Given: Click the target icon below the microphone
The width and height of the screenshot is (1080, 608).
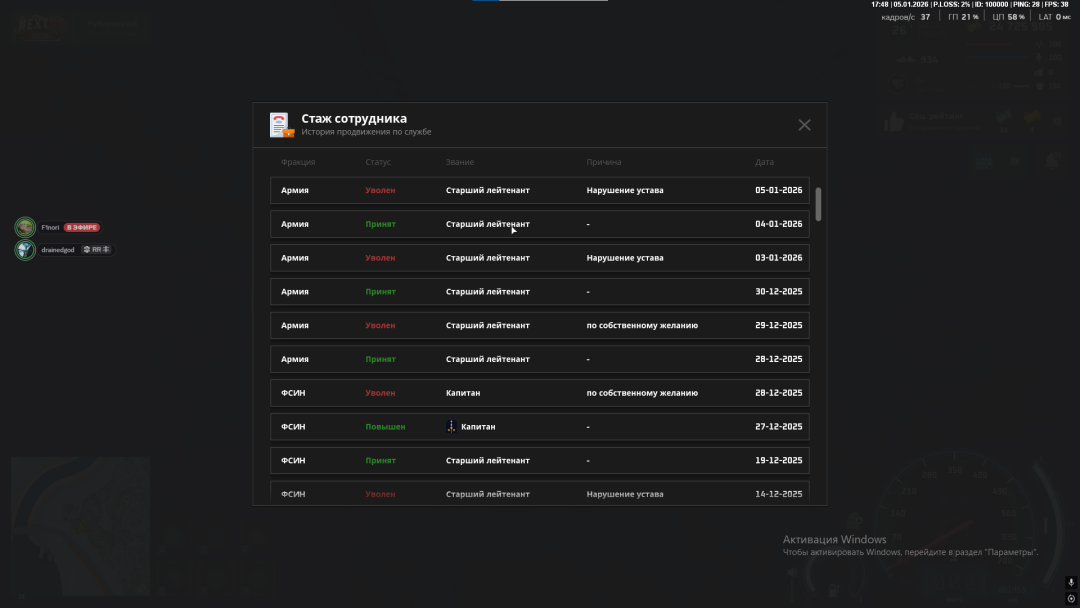Looking at the screenshot, I should [x=1071, y=598].
